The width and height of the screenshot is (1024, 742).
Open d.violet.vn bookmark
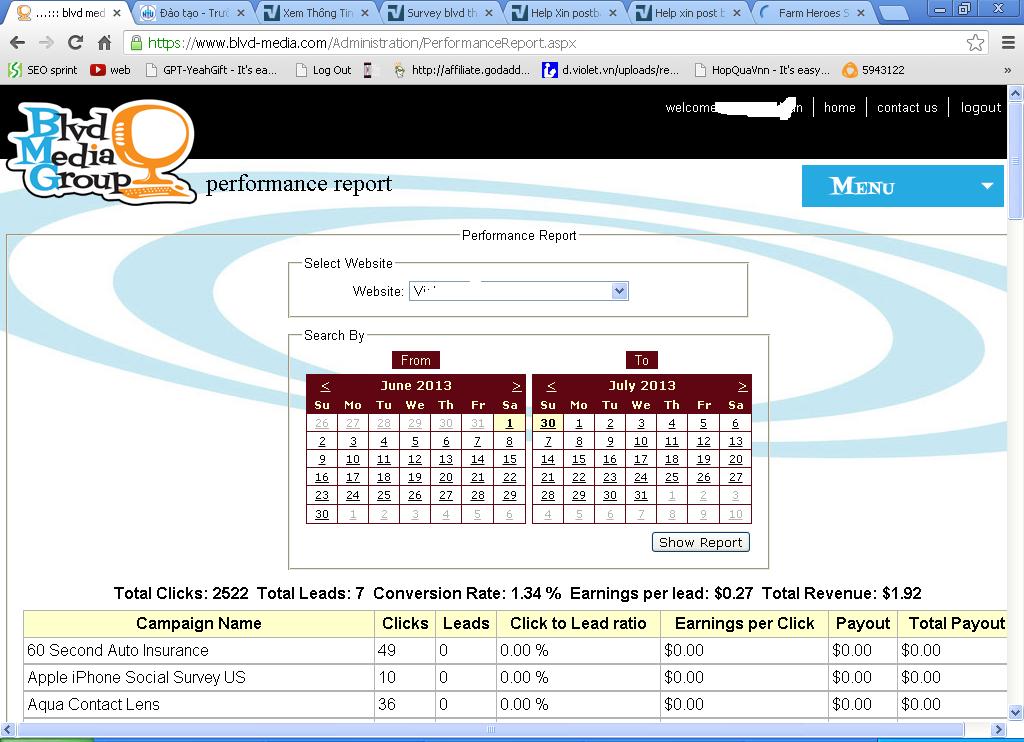pos(611,70)
